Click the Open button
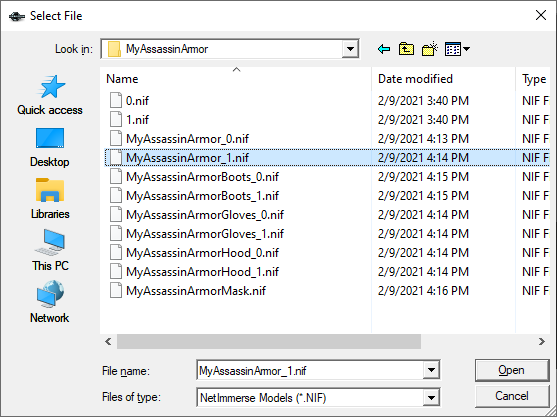This screenshot has width=557, height=417. (x=512, y=370)
